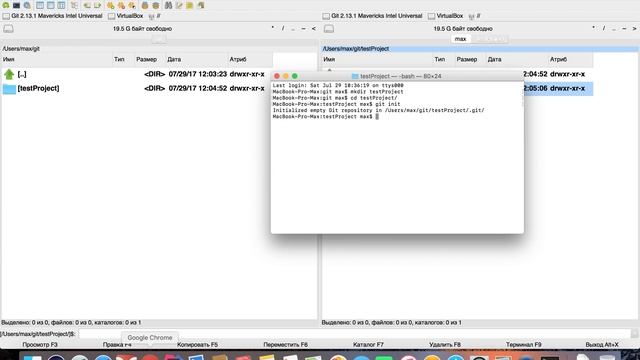640x360 pixels.
Task: Go home with left panel '~' button
Action: click(x=303, y=28)
